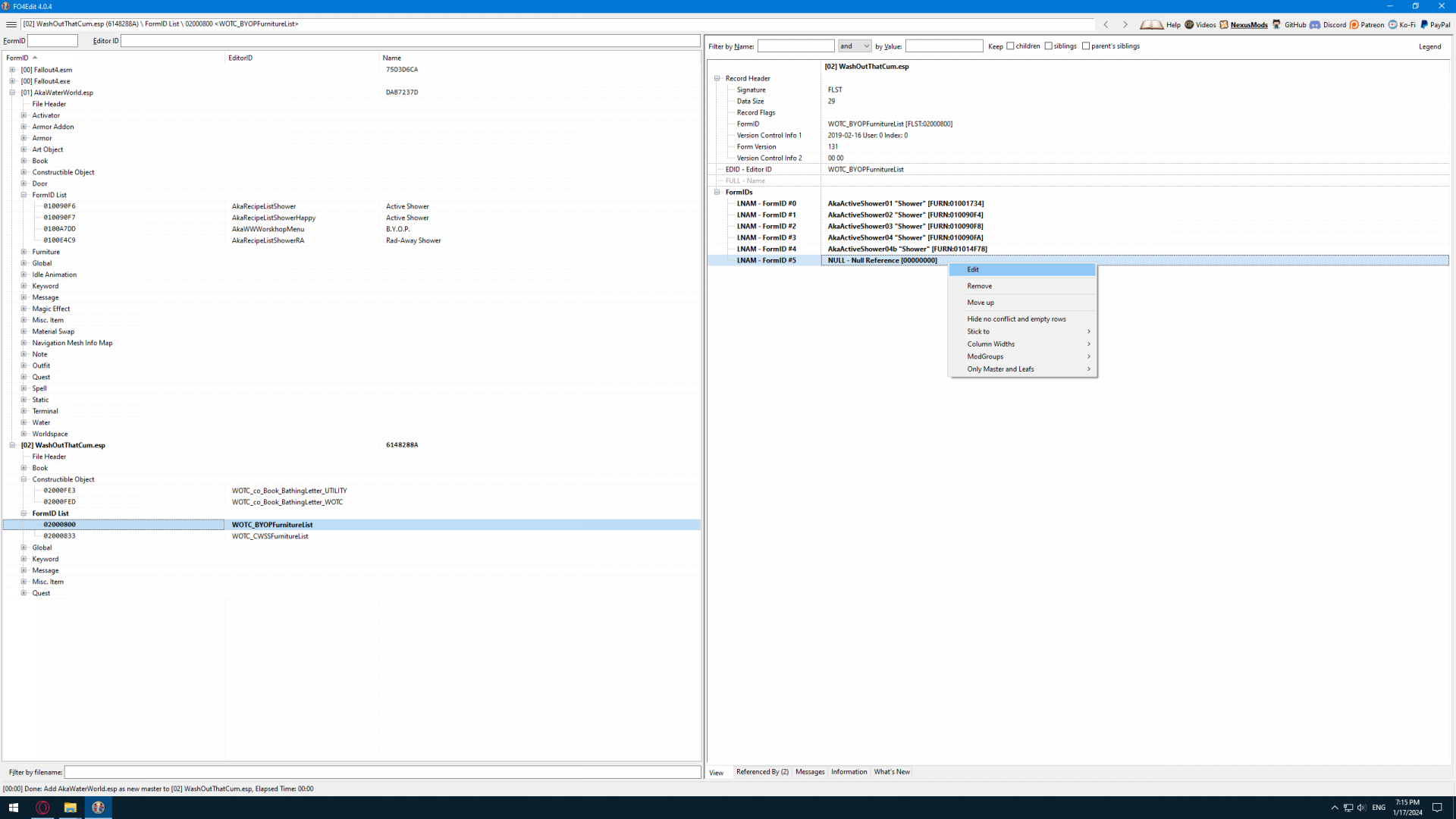Open the GitHub icon link
This screenshot has height=819, width=1456.
[x=1277, y=24]
